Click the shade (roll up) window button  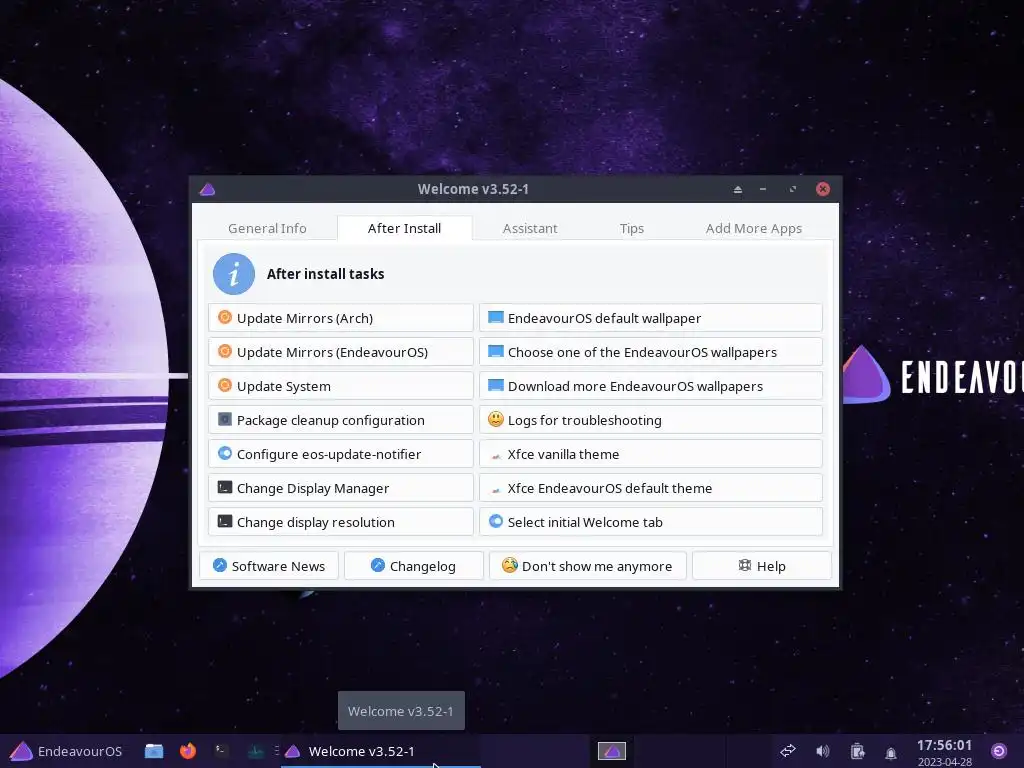pos(737,189)
